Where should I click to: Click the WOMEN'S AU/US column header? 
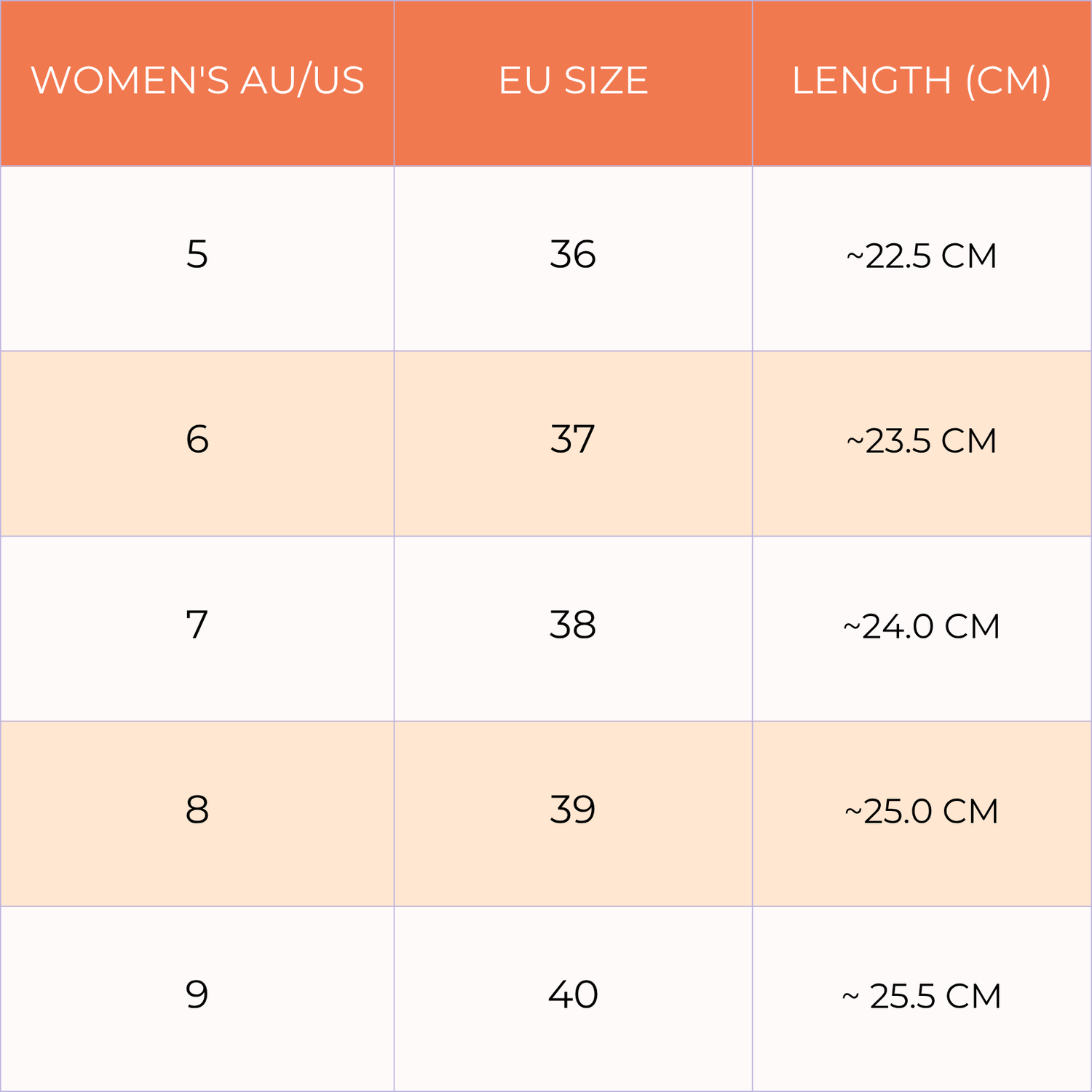[197, 80]
